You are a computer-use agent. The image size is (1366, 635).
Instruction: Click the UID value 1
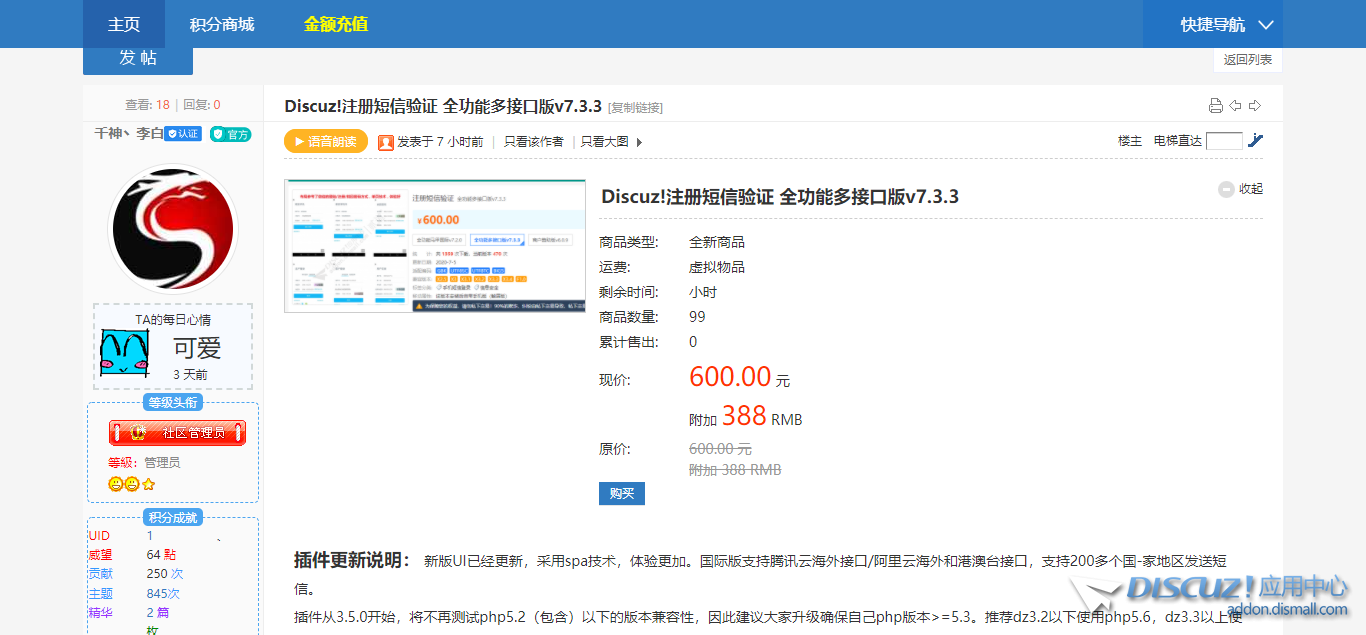150,536
